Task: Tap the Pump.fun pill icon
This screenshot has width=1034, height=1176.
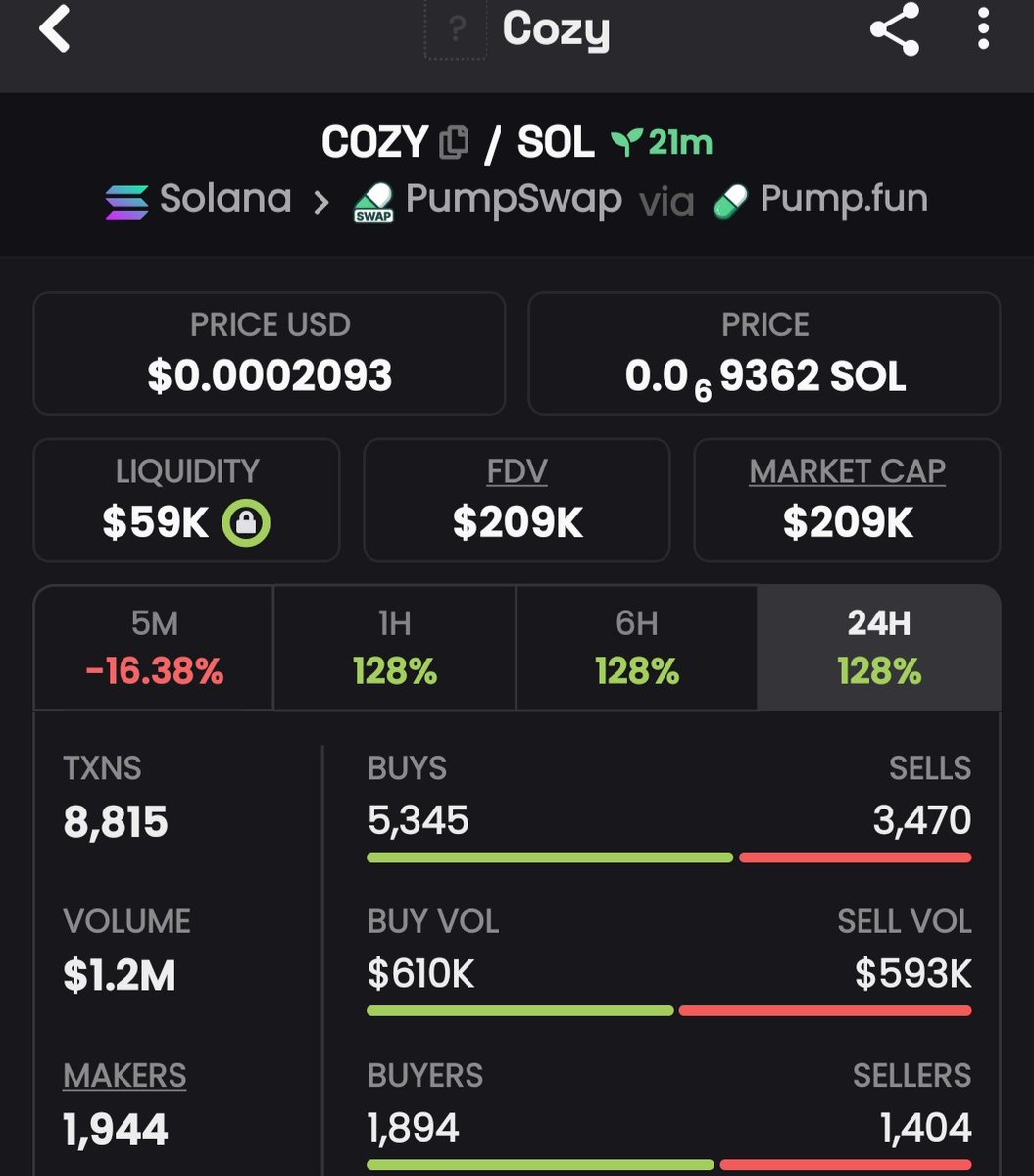Action: 729,202
